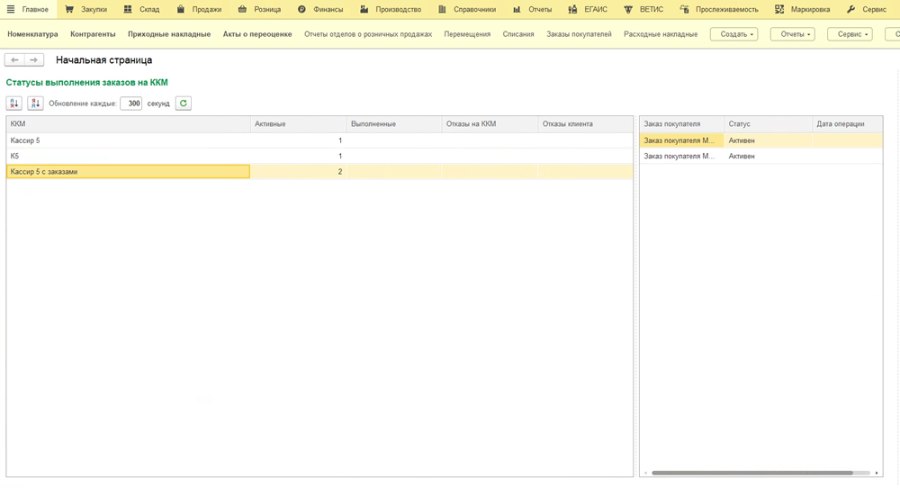The height and width of the screenshot is (488, 900).
Task: Click the bottle icon for ЕГАИС
Action: click(x=572, y=9)
